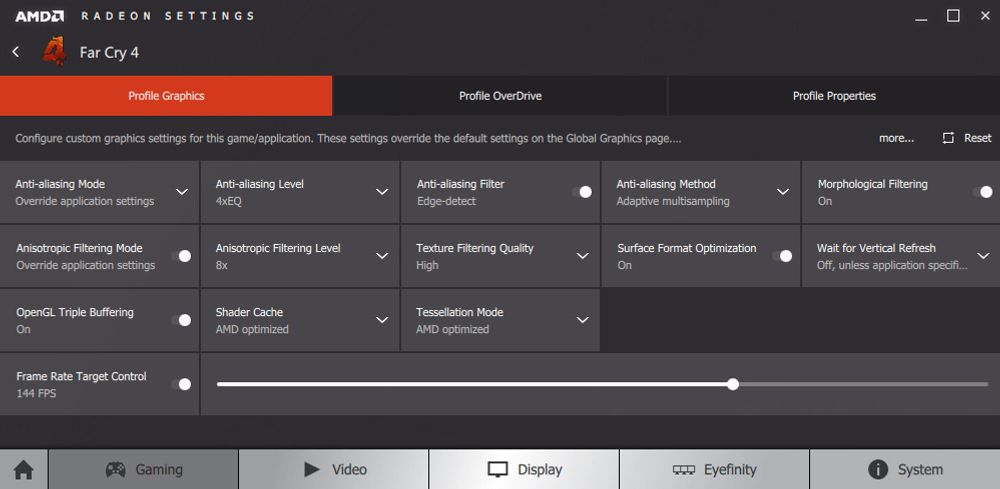Click the frame rate slider's filled track
The image size is (1000, 489).
pyautogui.click(x=472, y=384)
